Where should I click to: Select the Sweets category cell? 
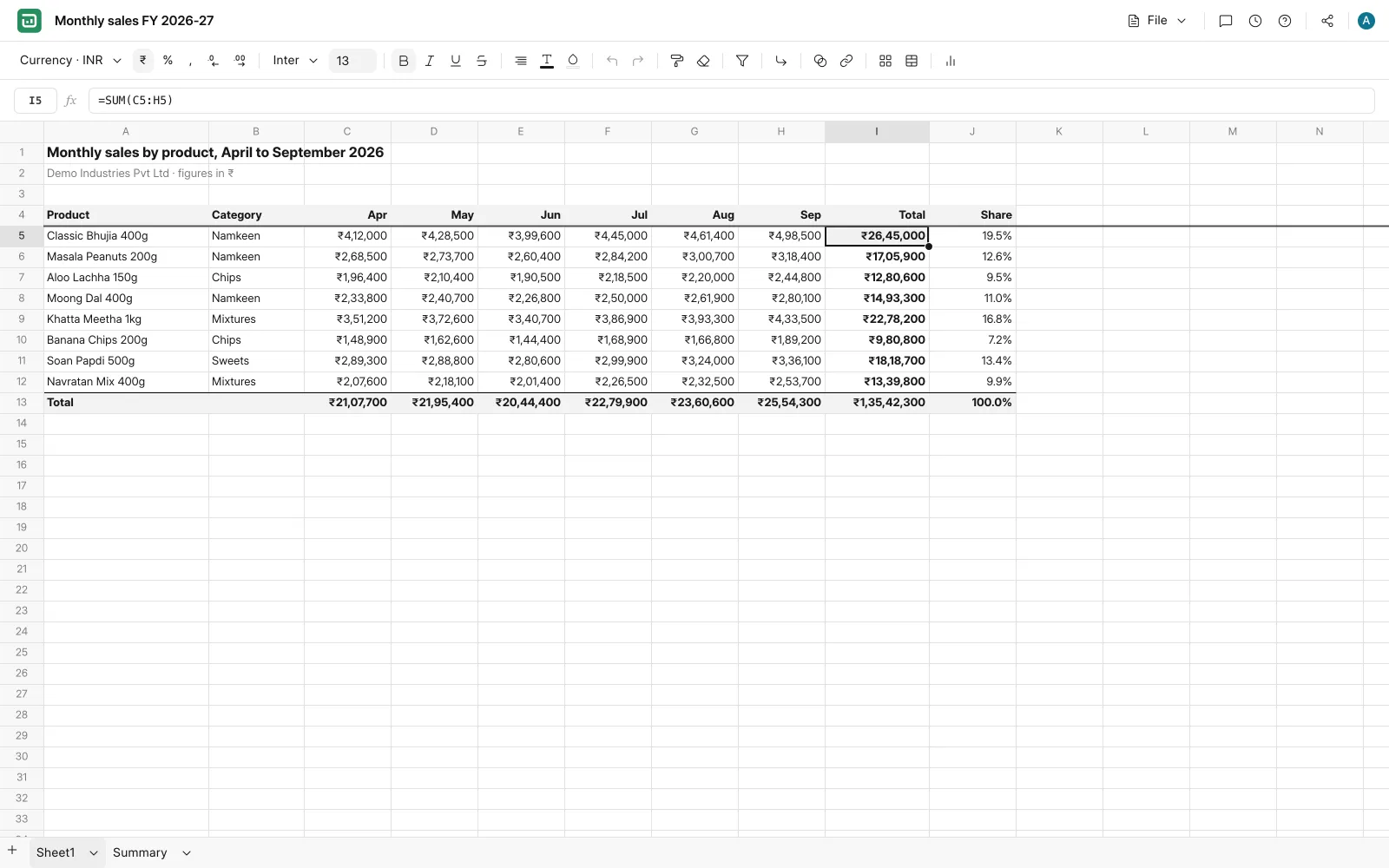click(x=256, y=361)
